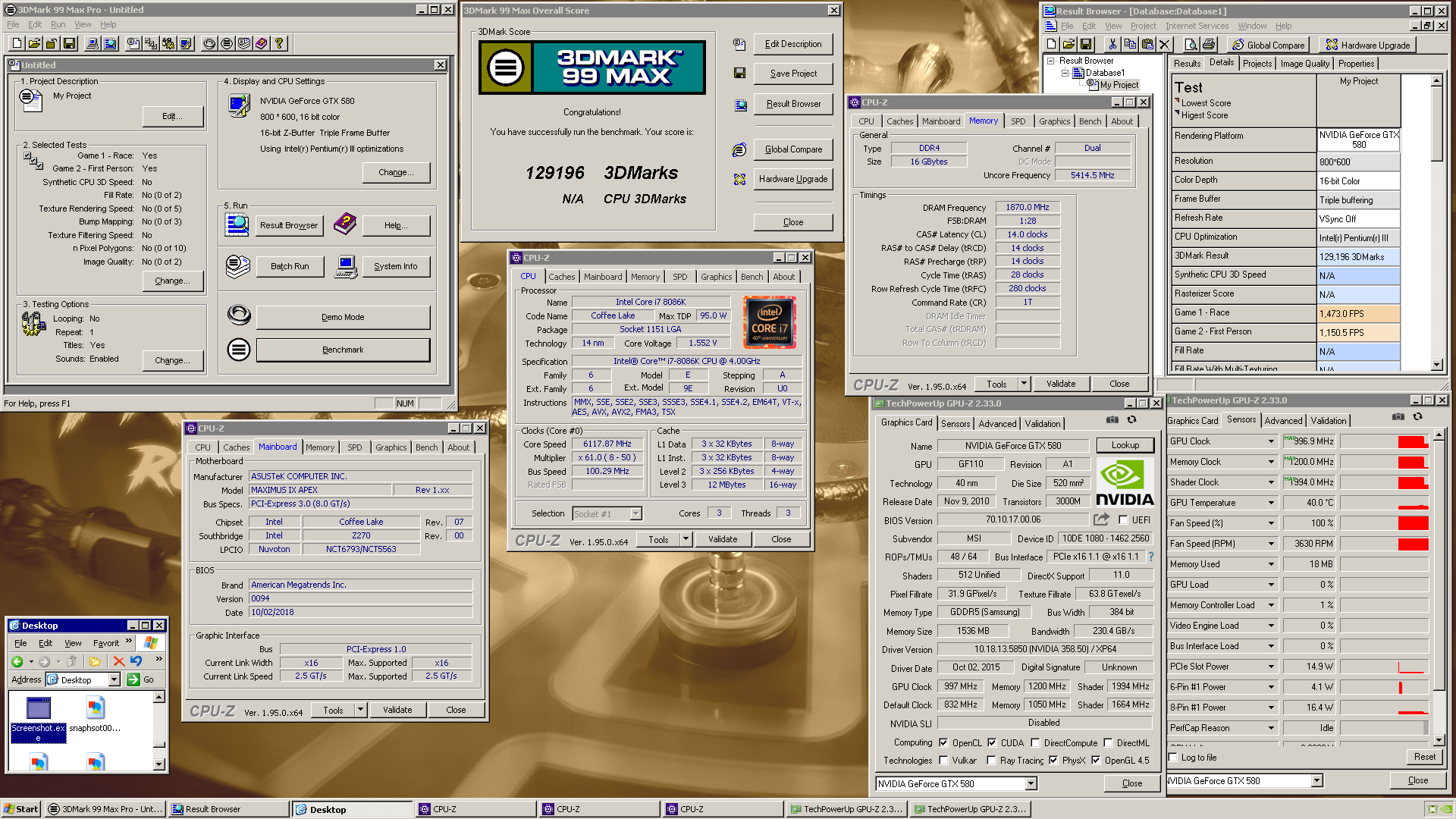Open SPD tab in CPU-Z Memory window
This screenshot has height=819, width=1456.
tap(1018, 121)
